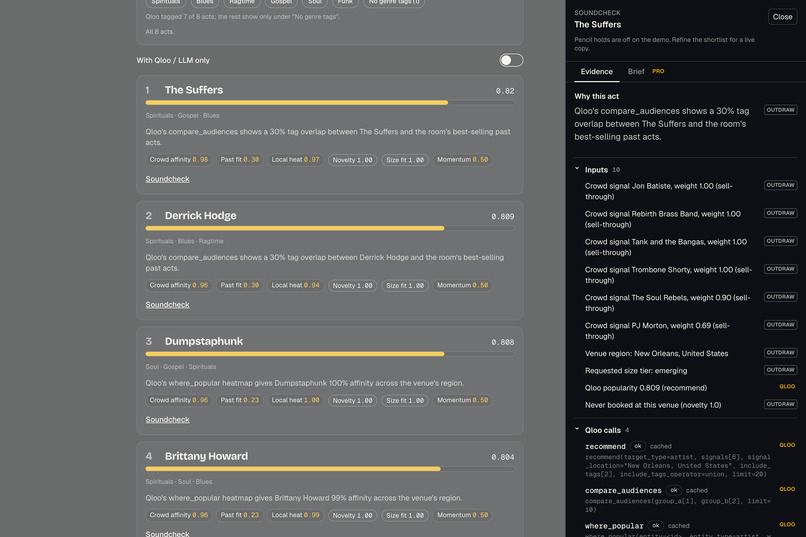Click OUTDRAW badge on Jon Batiste signal
The height and width of the screenshot is (537, 806).
click(x=780, y=185)
